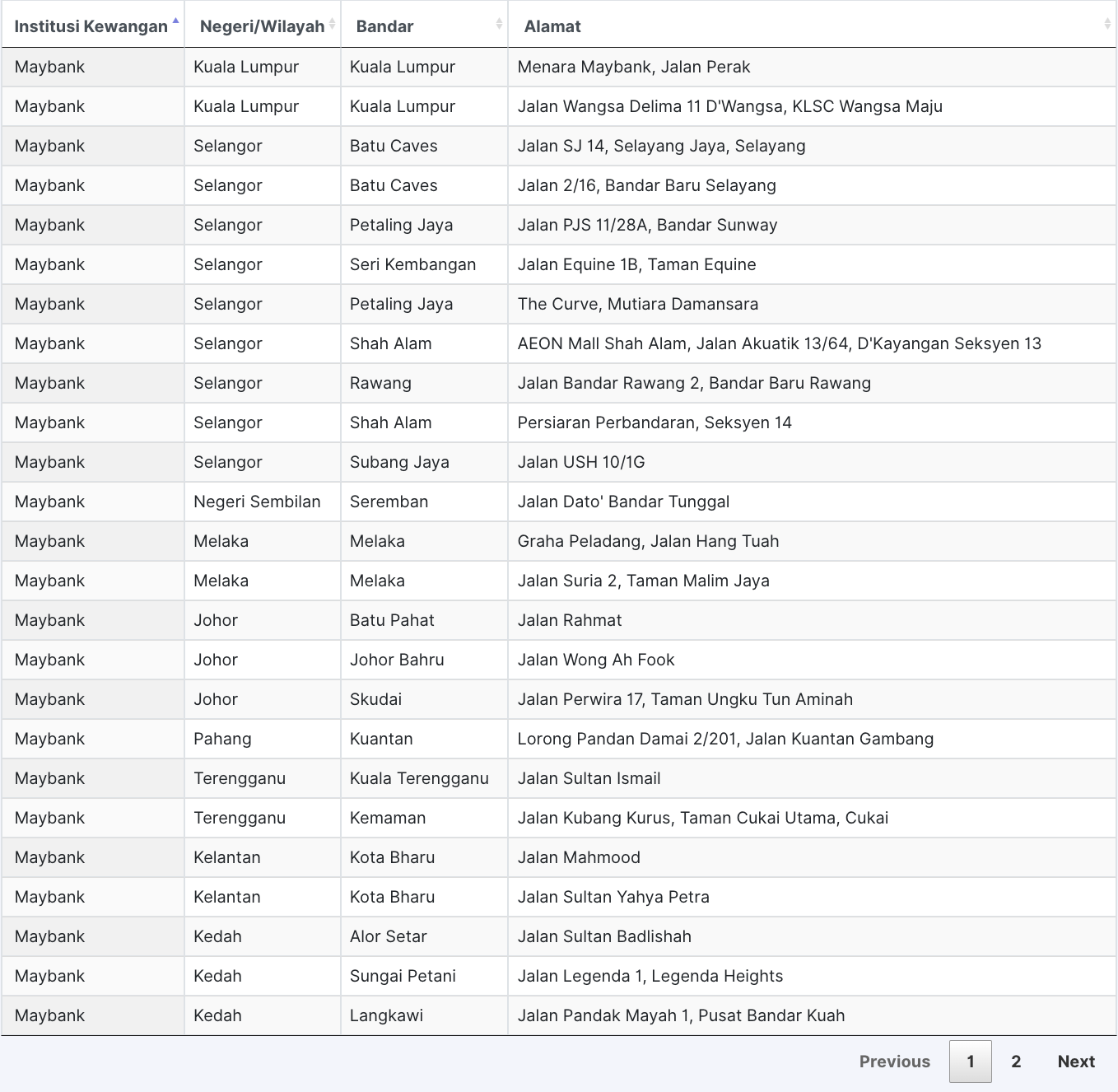Click the Negeri Sembilan state cell
The width and height of the screenshot is (1118, 1092).
coord(257,502)
